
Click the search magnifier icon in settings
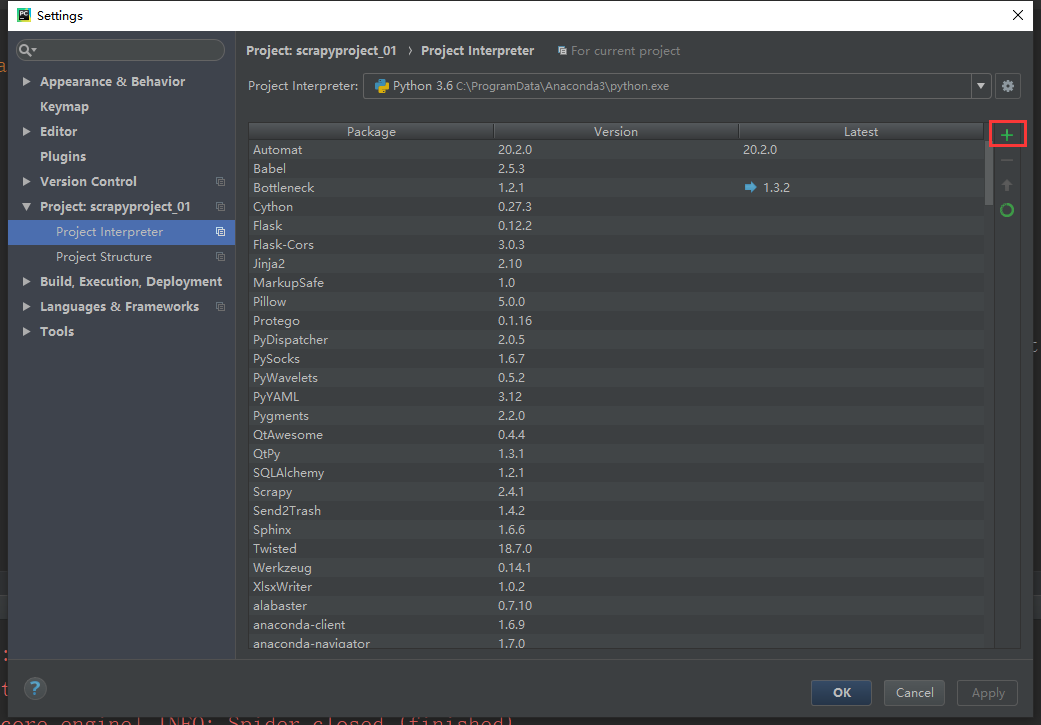[x=27, y=50]
